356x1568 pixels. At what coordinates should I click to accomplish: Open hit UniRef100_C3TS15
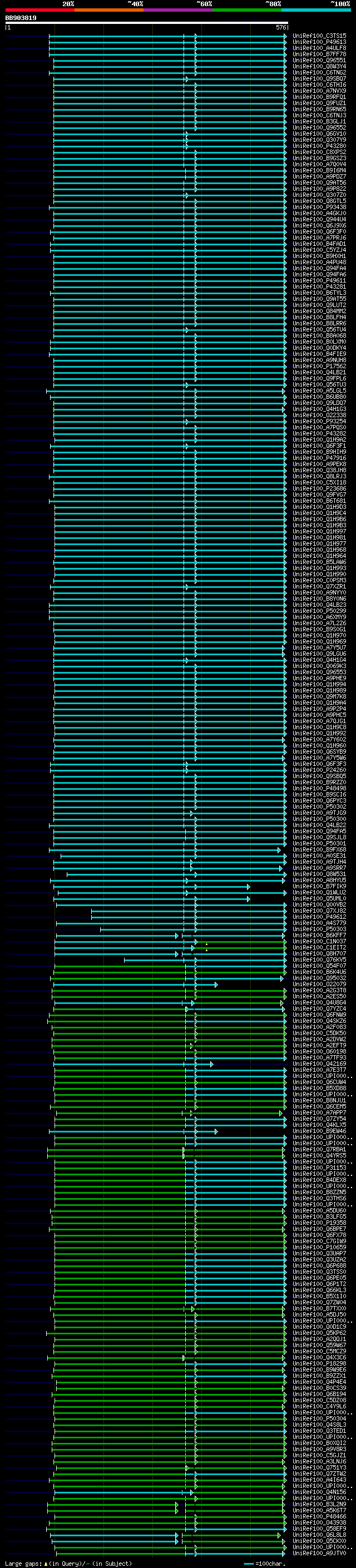319,36
